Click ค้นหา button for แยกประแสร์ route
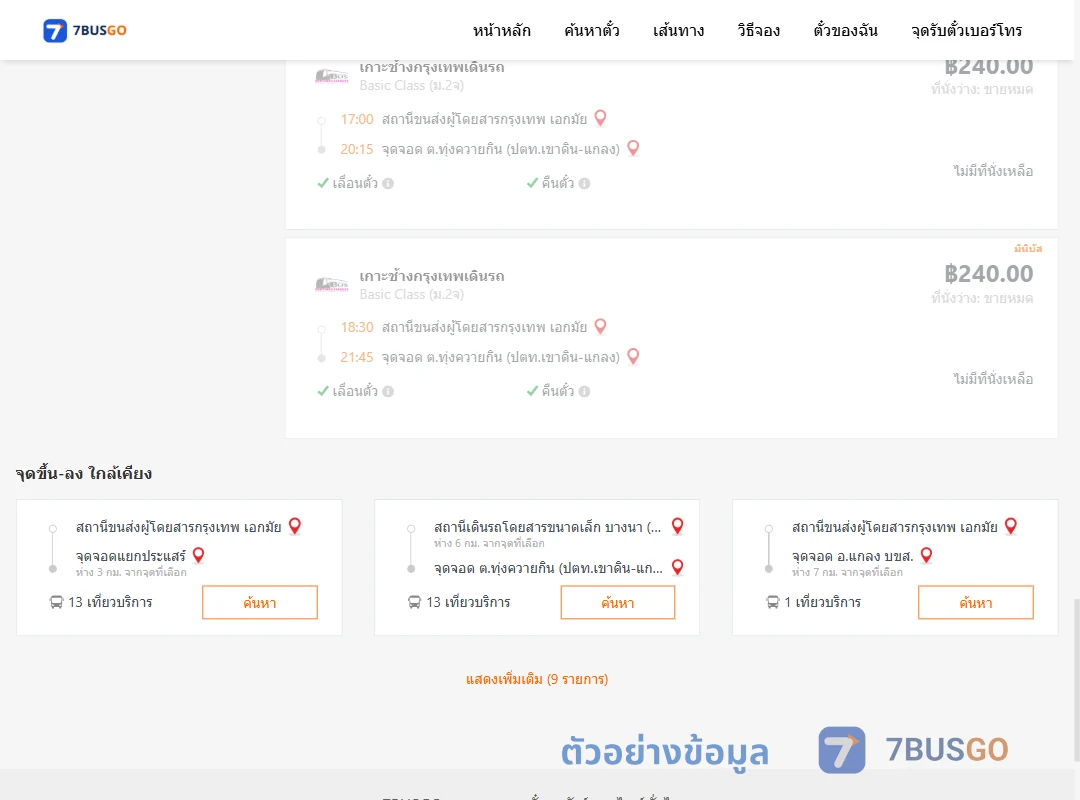Viewport: 1080px width, 800px height. (260, 602)
